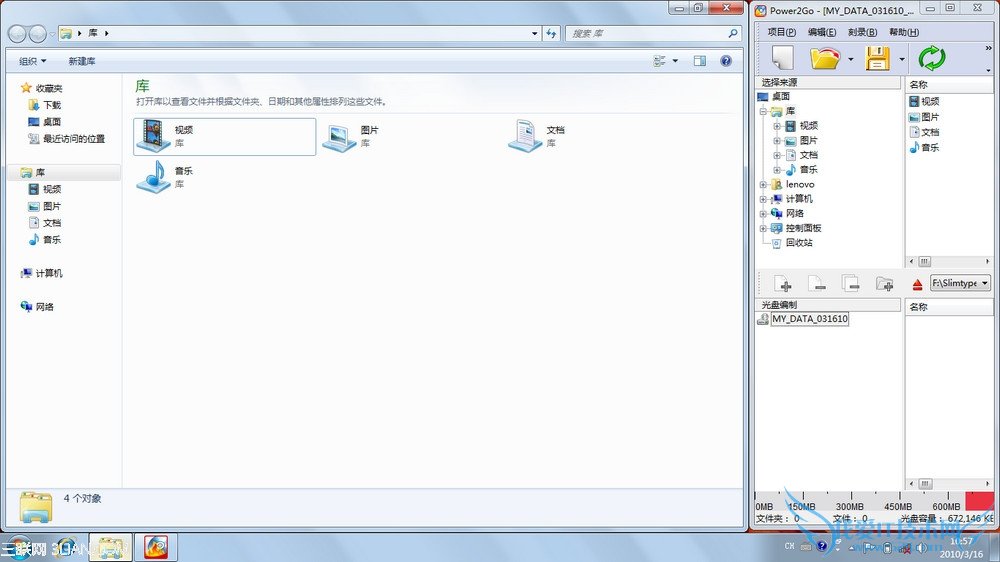Open the dropdown arrow next to save icon

pyautogui.click(x=901, y=59)
